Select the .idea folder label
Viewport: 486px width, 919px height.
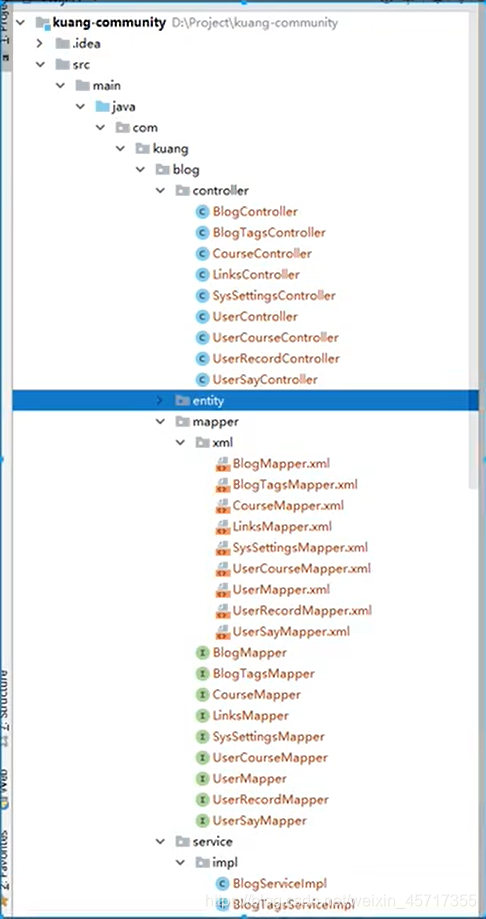tap(86, 43)
